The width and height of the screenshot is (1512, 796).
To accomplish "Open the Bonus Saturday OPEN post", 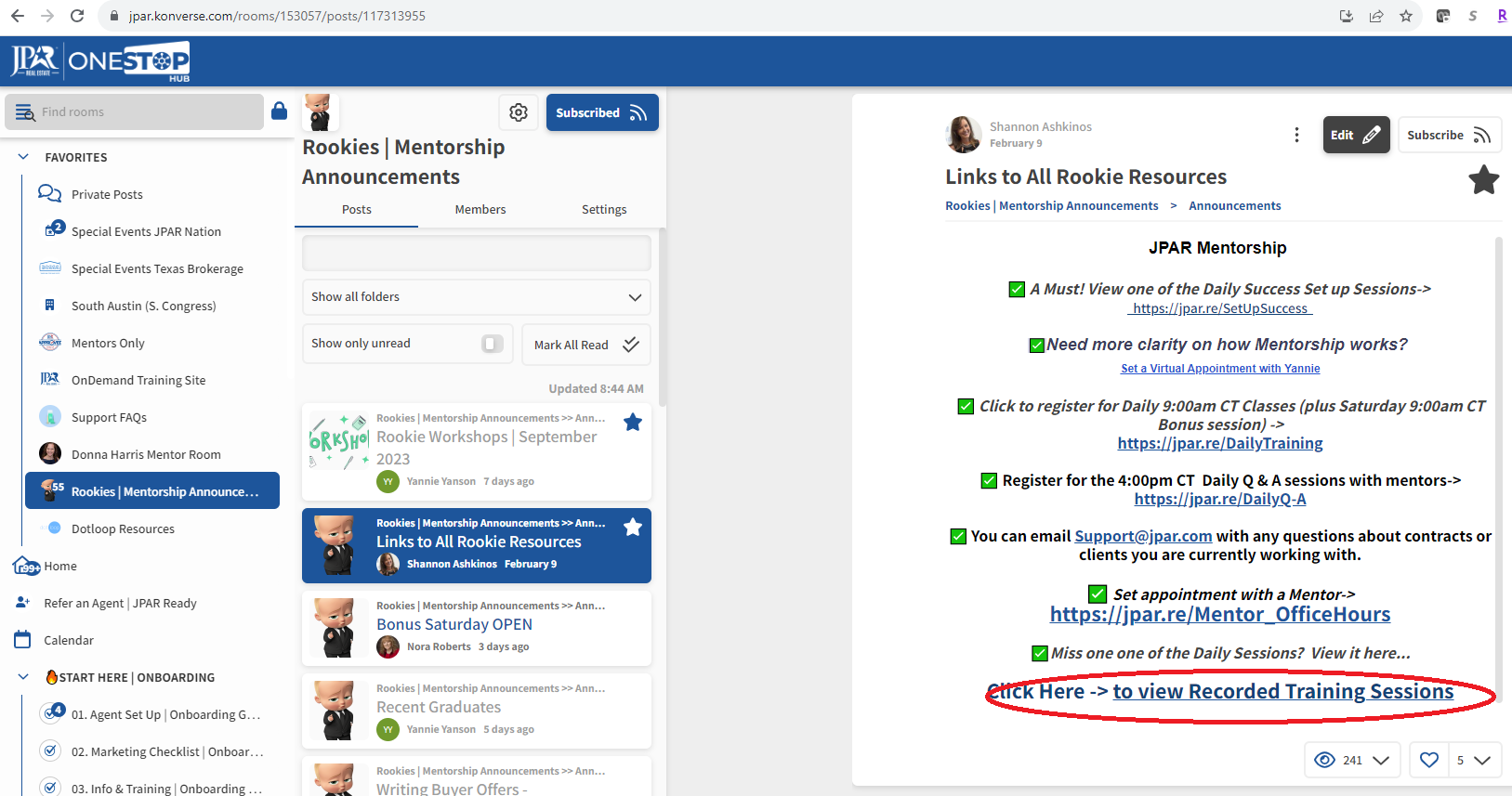I will click(x=476, y=629).
